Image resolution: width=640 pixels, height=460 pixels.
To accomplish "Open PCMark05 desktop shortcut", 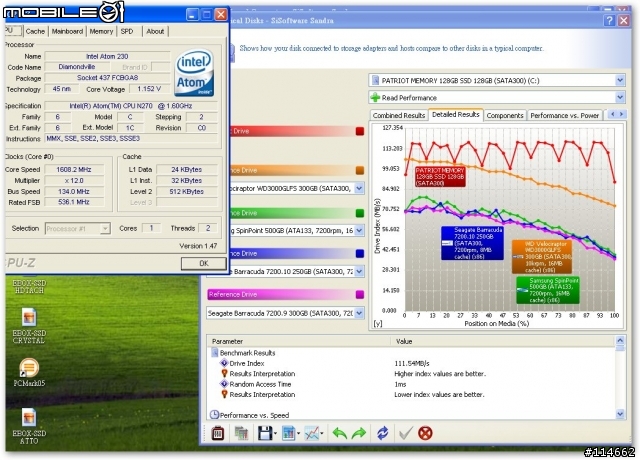I will (29, 372).
